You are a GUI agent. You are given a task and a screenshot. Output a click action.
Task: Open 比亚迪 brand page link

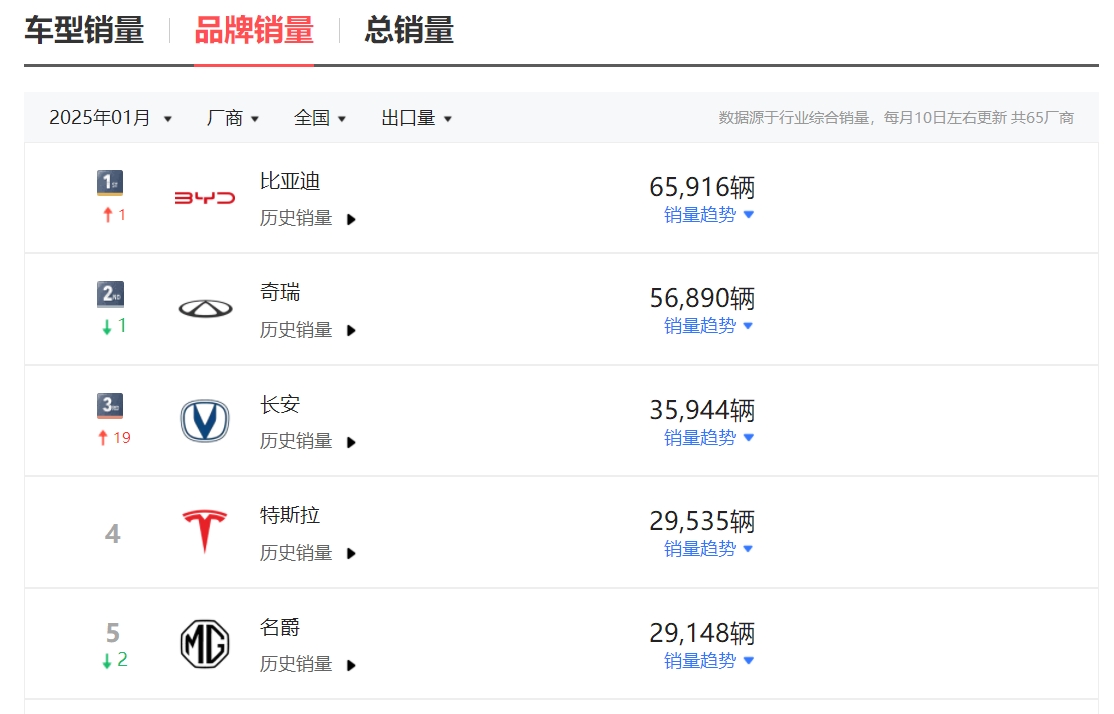[x=290, y=181]
